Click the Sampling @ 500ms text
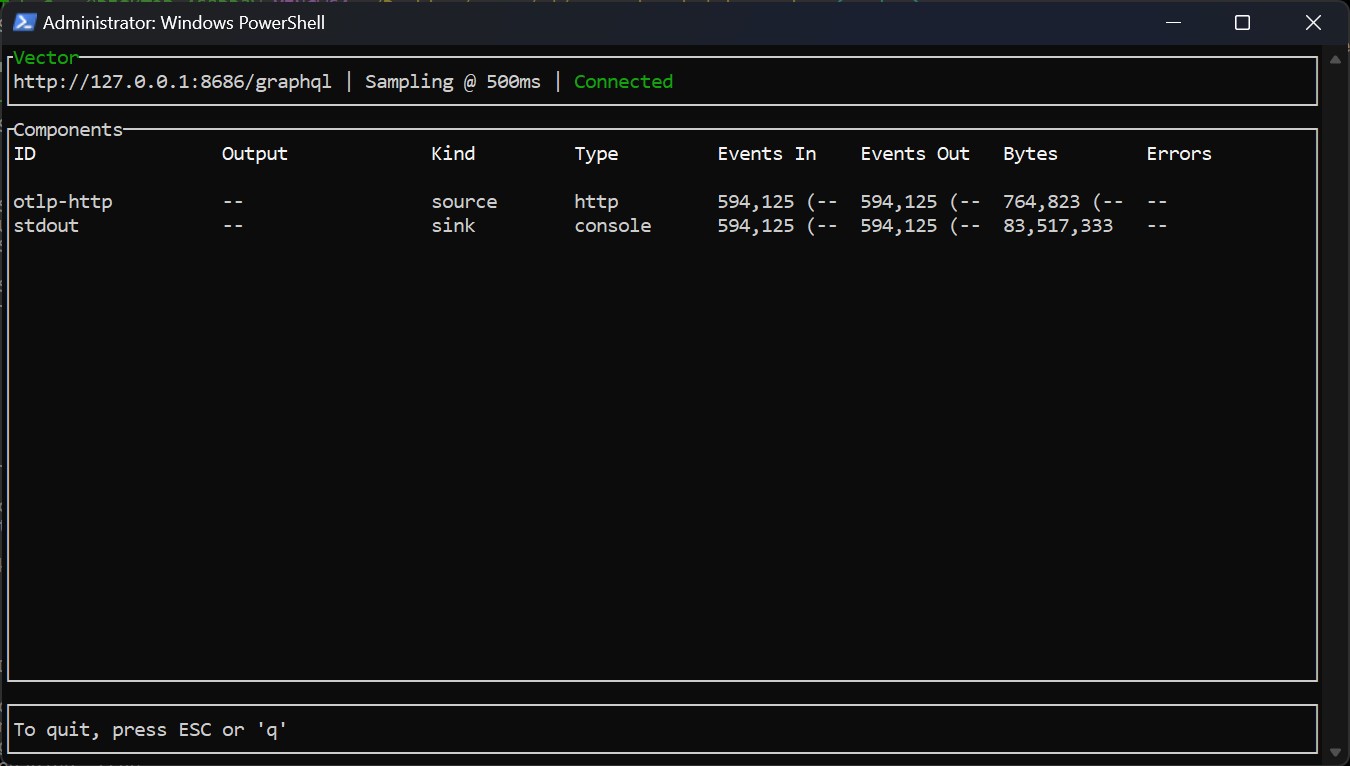The image size is (1350, 766). pos(452,82)
